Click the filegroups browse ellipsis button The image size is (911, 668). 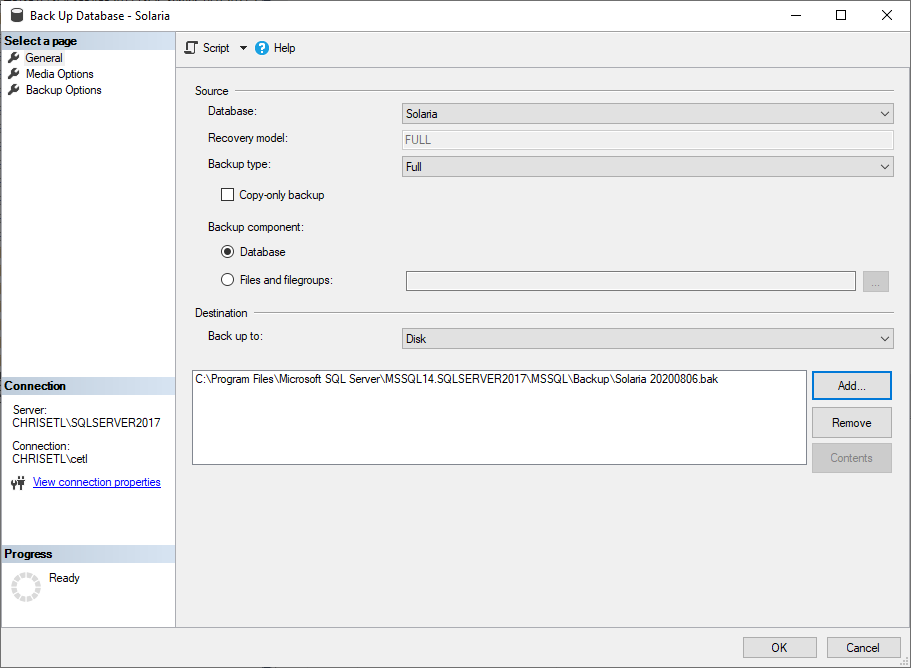[876, 281]
